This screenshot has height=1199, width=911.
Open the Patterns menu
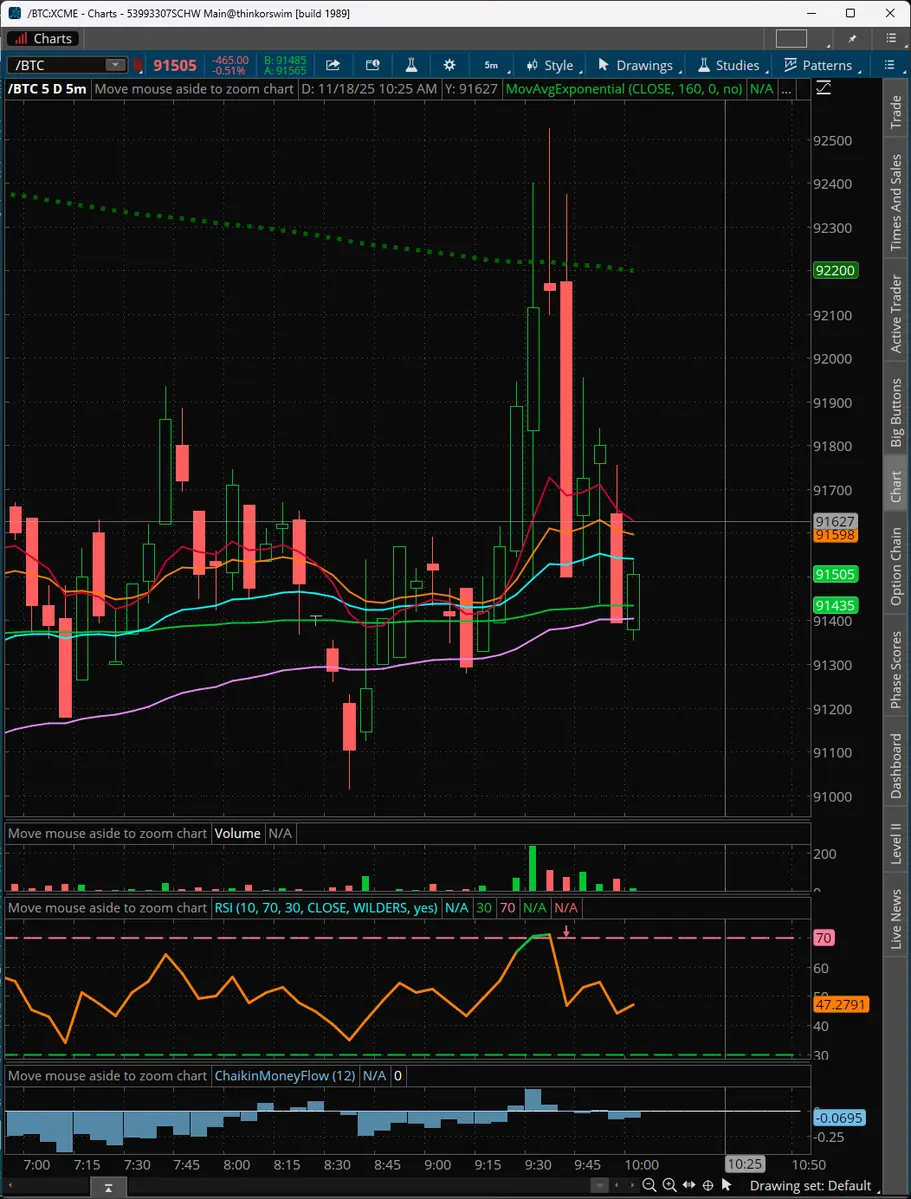pyautogui.click(x=819, y=65)
